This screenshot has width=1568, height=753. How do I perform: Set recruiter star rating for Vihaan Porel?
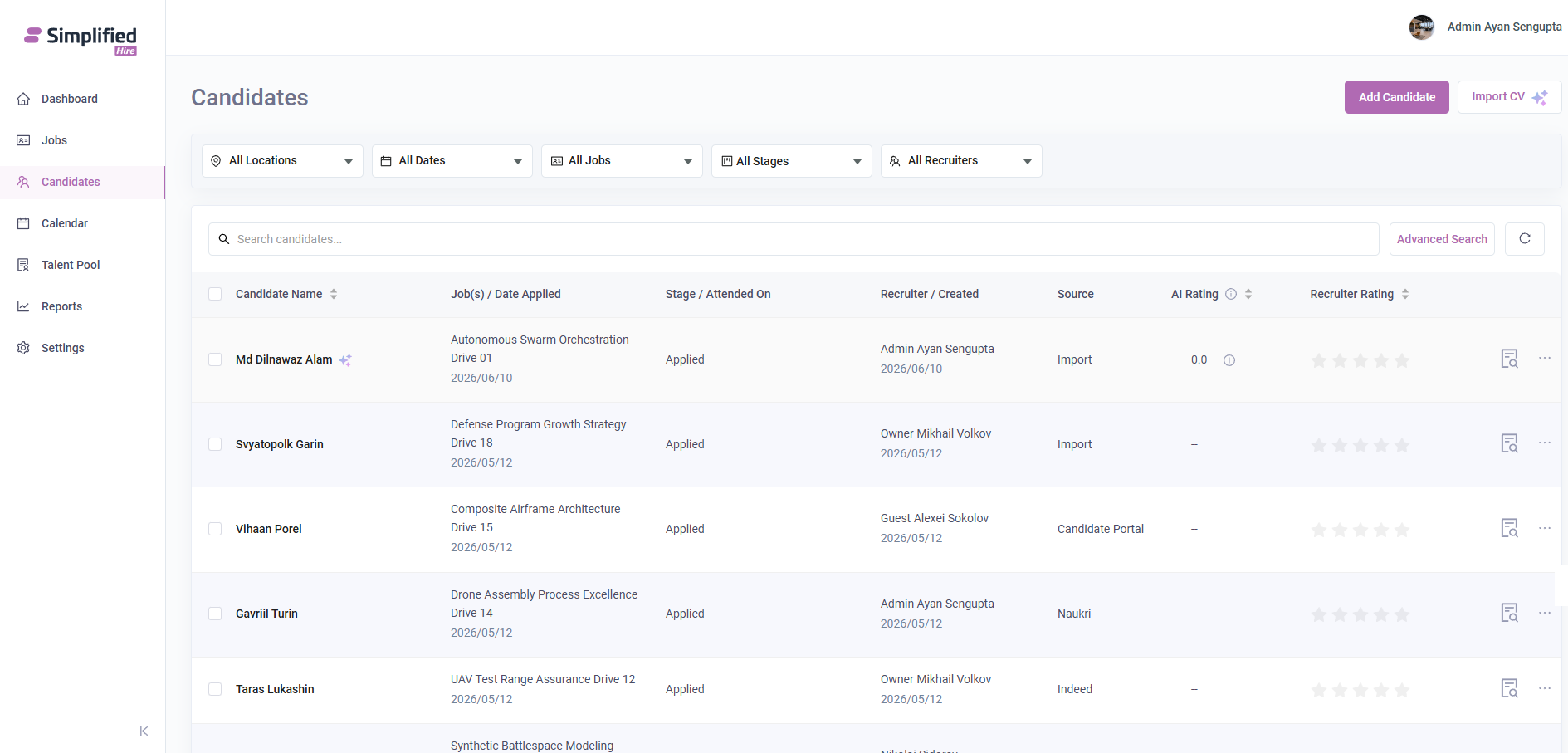click(1360, 530)
